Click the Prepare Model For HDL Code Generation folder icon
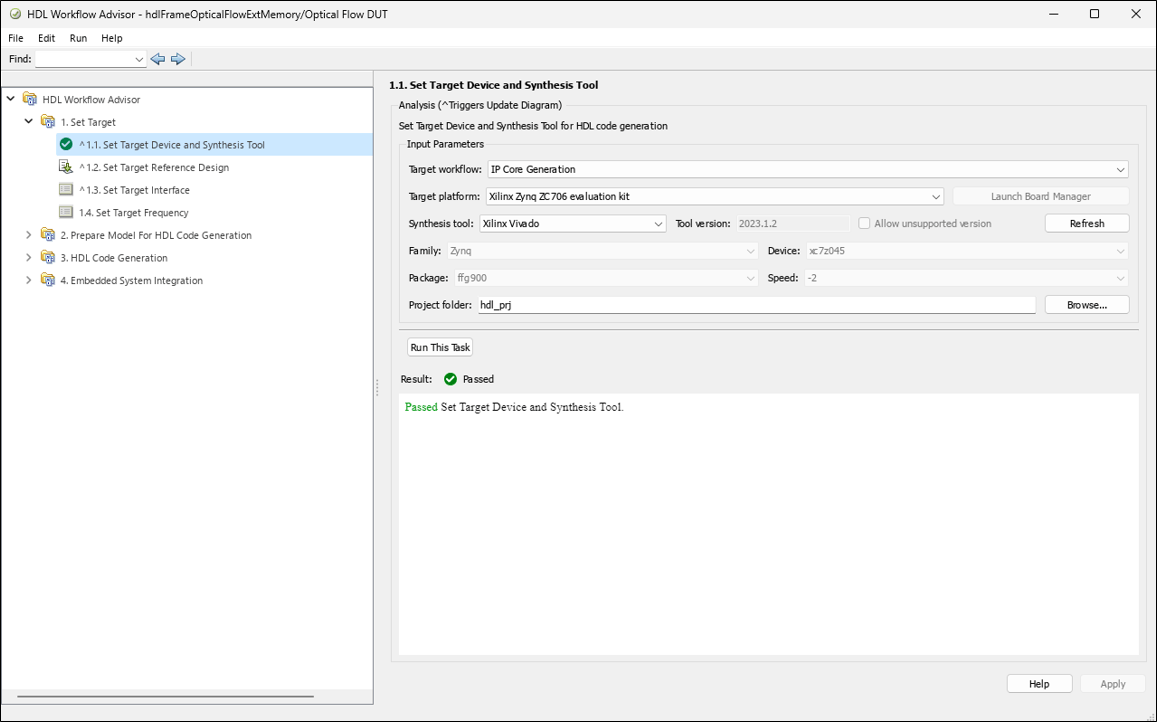Image resolution: width=1157 pixels, height=722 pixels. [x=48, y=235]
